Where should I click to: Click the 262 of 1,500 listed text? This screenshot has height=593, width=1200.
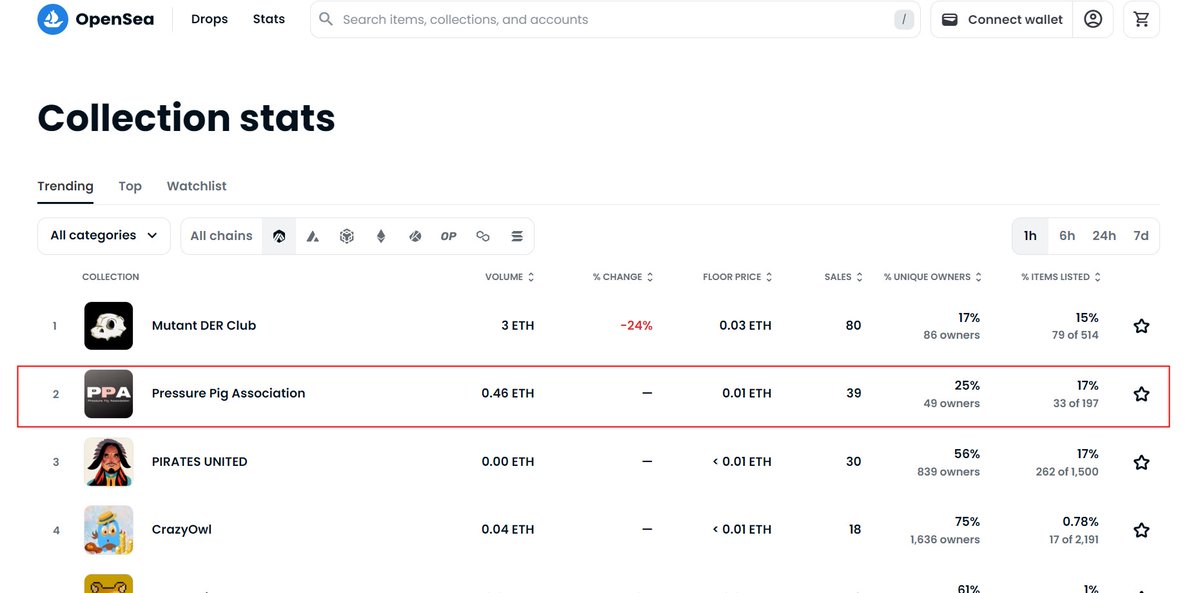click(x=1067, y=472)
